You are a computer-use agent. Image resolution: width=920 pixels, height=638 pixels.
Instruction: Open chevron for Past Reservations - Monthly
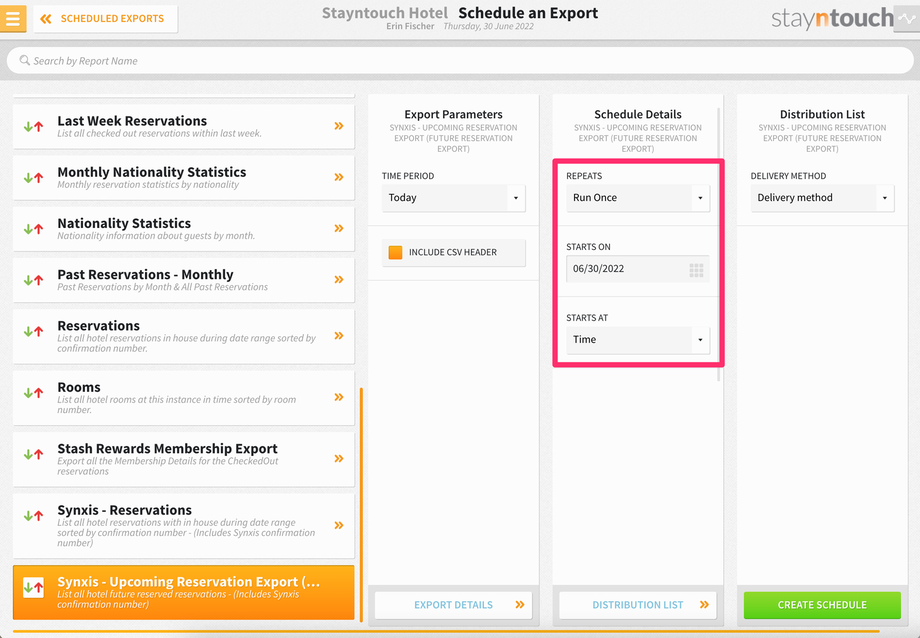(339, 279)
